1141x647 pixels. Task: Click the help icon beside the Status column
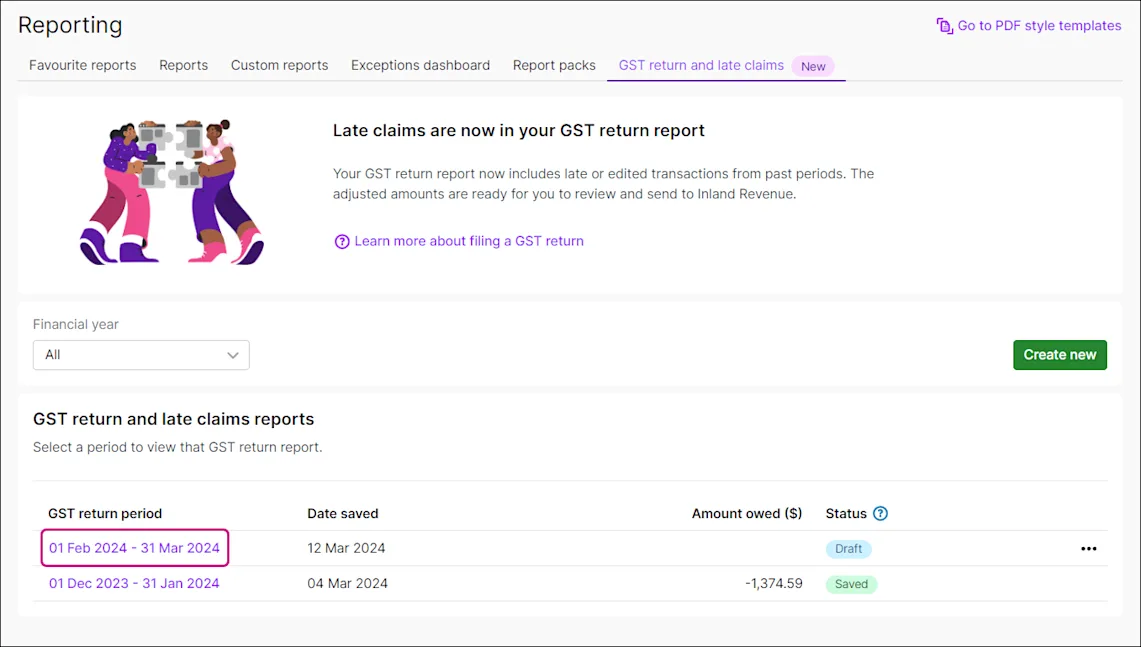tap(881, 513)
